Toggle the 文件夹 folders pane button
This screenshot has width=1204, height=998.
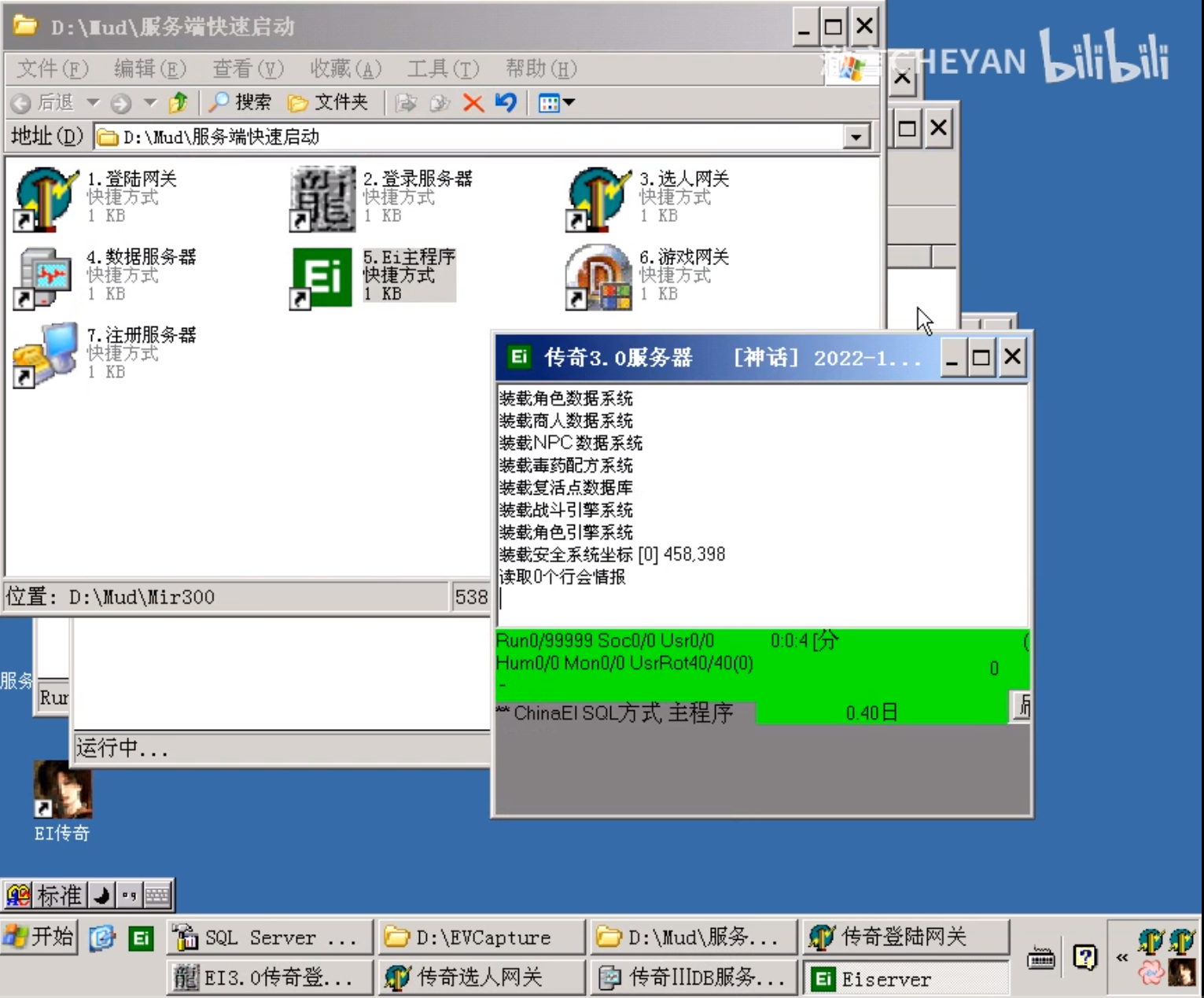click(x=328, y=103)
